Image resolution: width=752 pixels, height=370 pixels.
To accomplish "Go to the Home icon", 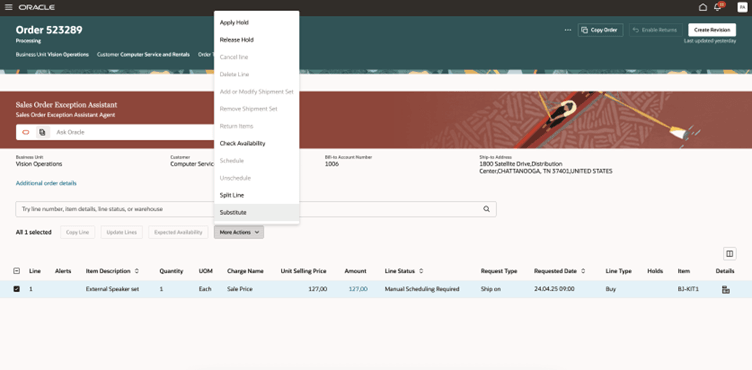I will 703,7.
